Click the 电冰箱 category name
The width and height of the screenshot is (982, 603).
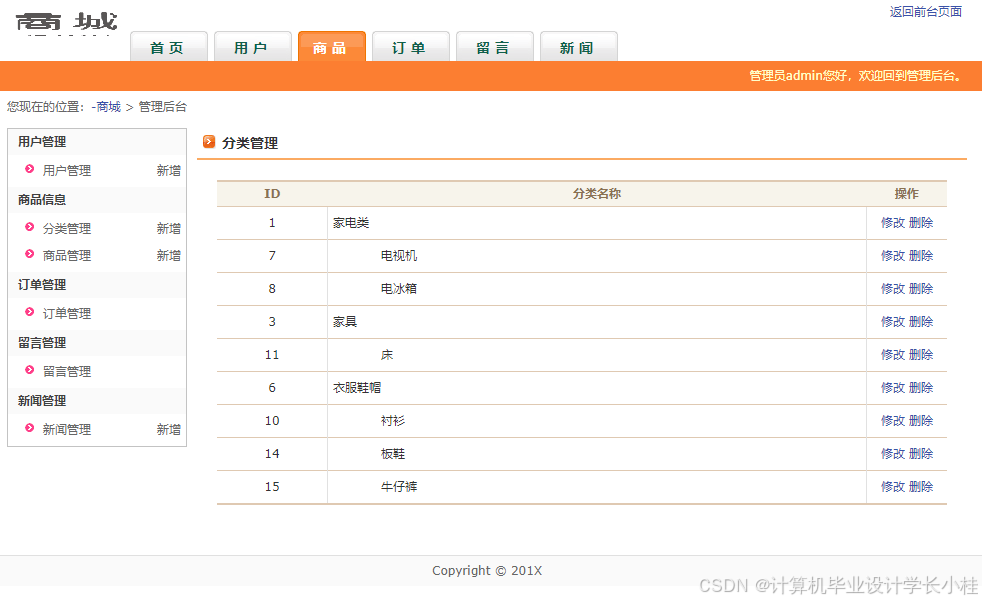click(399, 289)
